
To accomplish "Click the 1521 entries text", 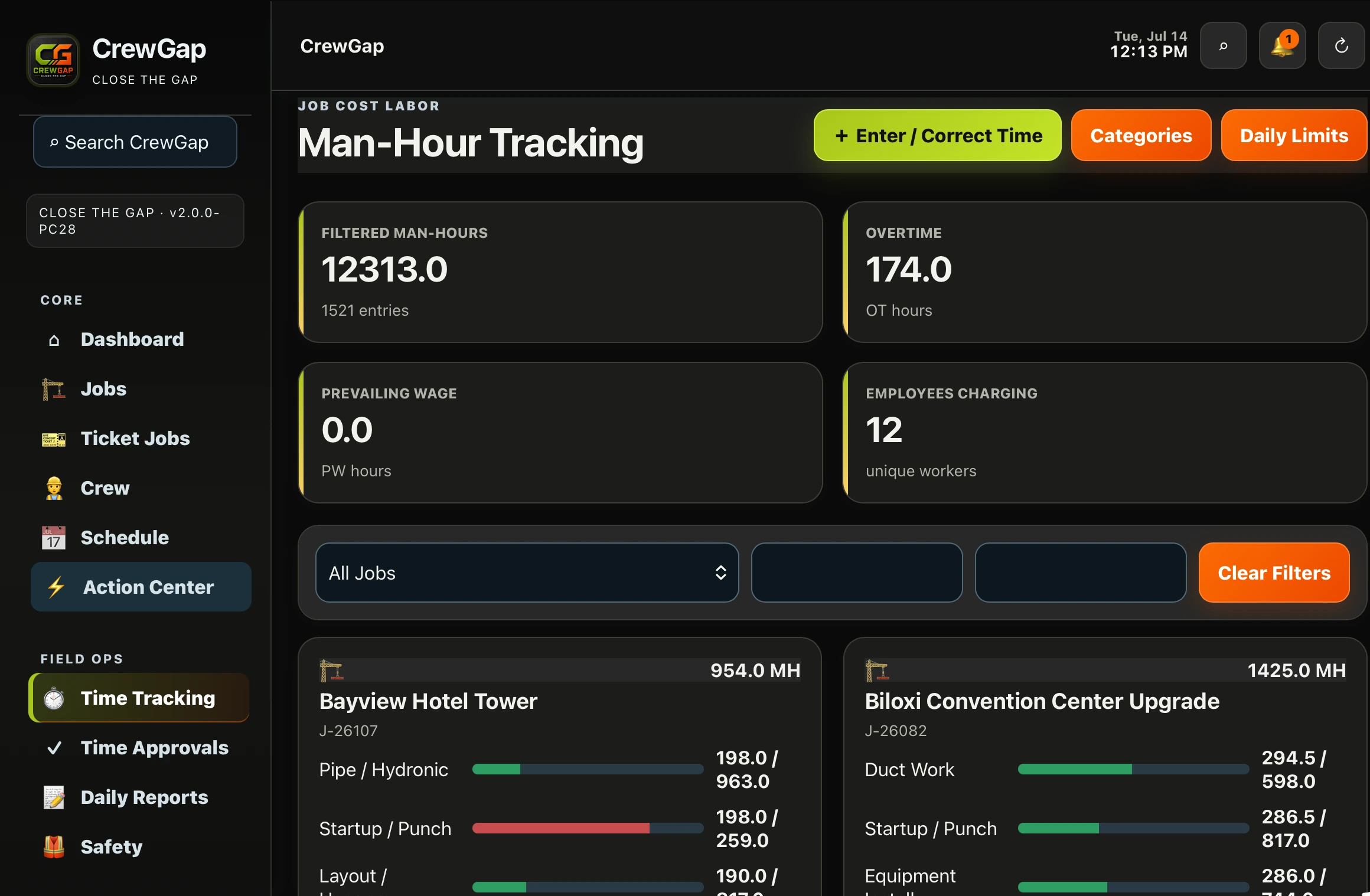I will (365, 311).
